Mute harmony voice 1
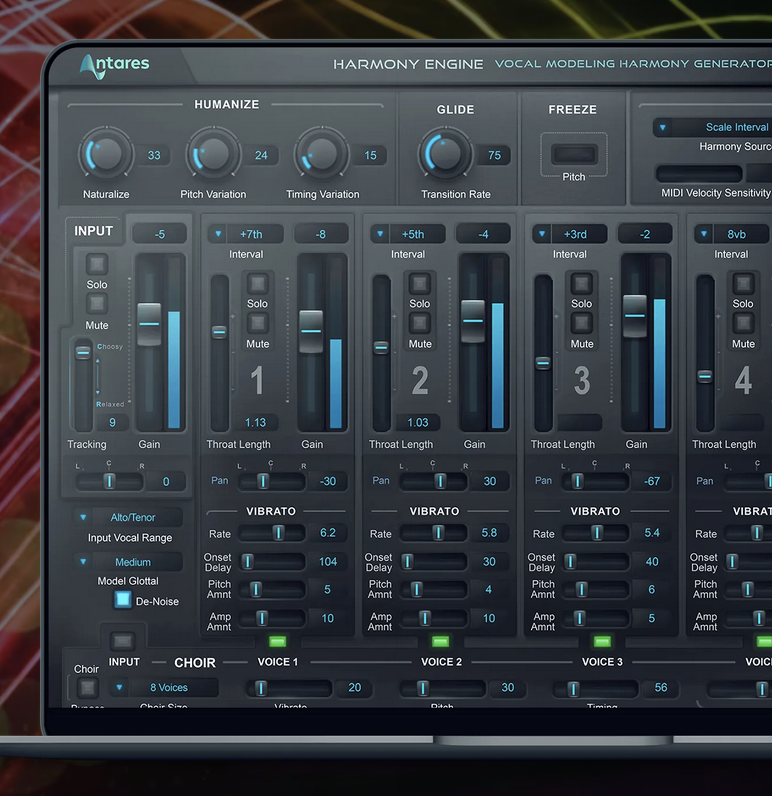772x796 pixels. [x=257, y=323]
